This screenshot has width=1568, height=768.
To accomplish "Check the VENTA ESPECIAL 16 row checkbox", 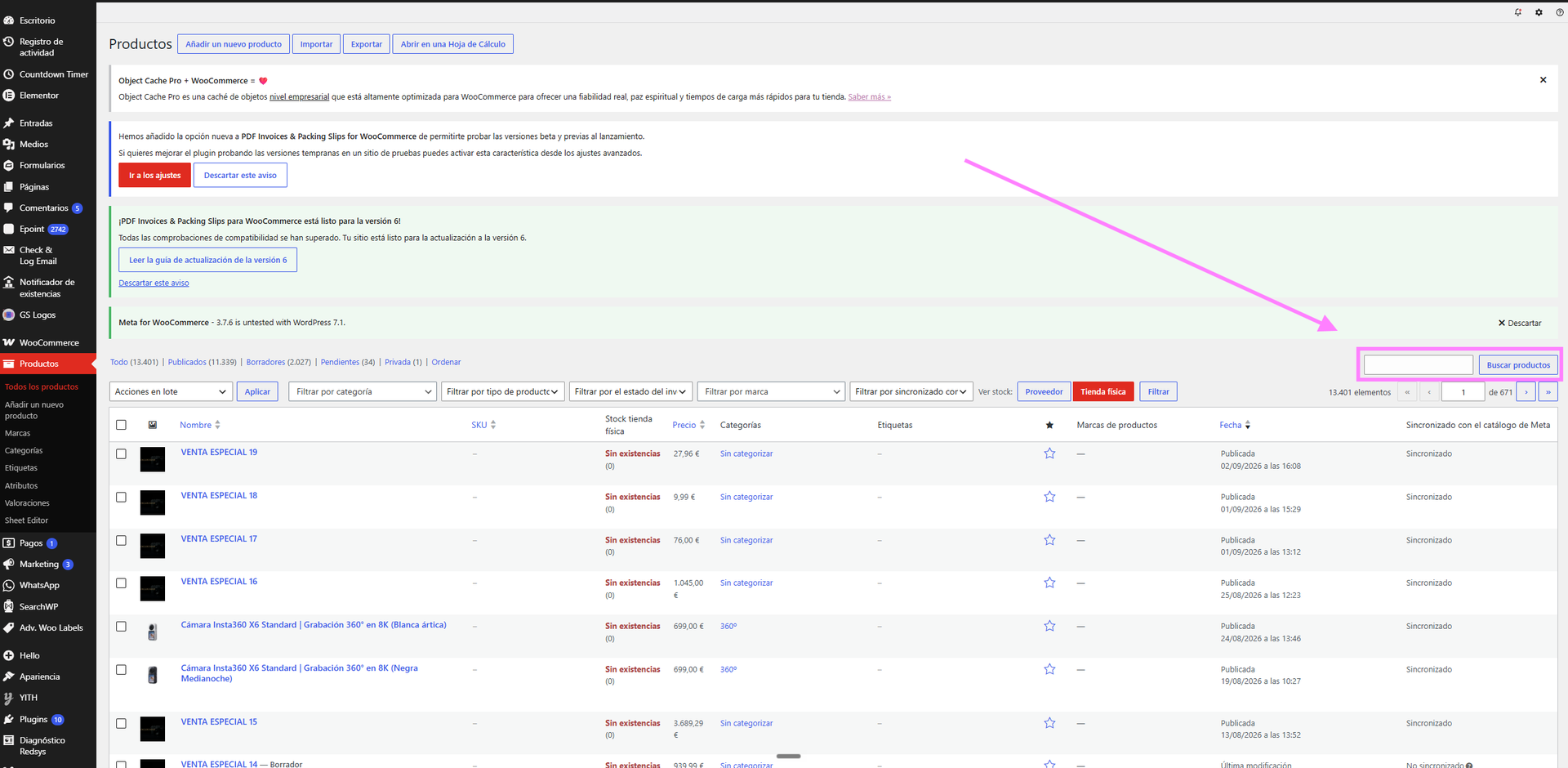I will (x=121, y=583).
